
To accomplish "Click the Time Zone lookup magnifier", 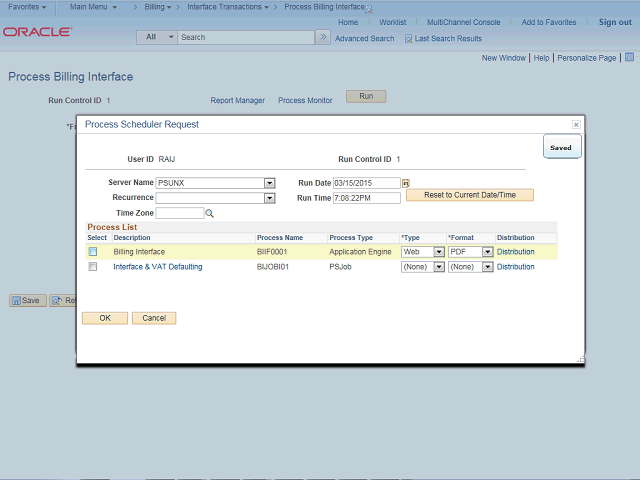I will (x=210, y=213).
